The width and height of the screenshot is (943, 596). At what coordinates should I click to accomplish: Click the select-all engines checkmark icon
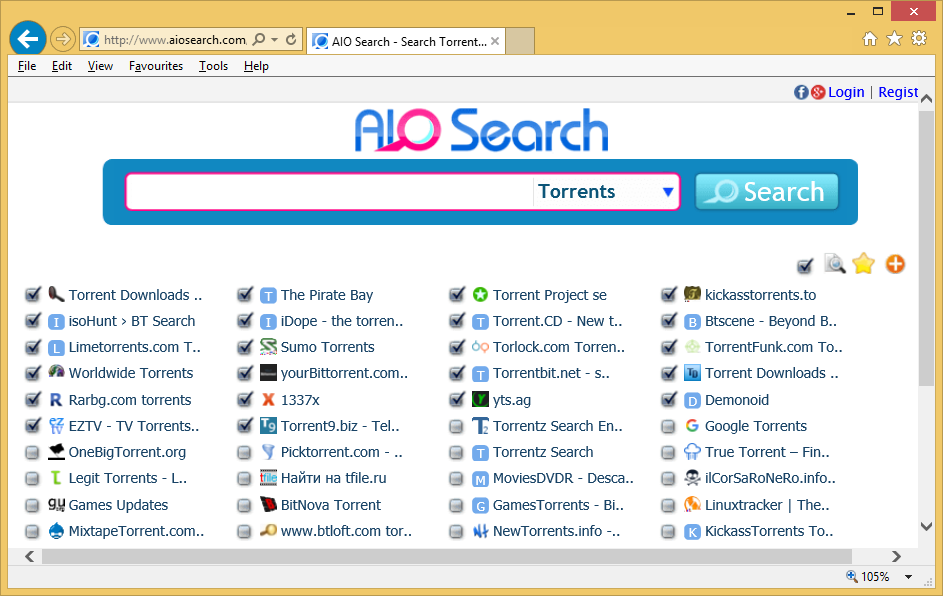coord(805,265)
